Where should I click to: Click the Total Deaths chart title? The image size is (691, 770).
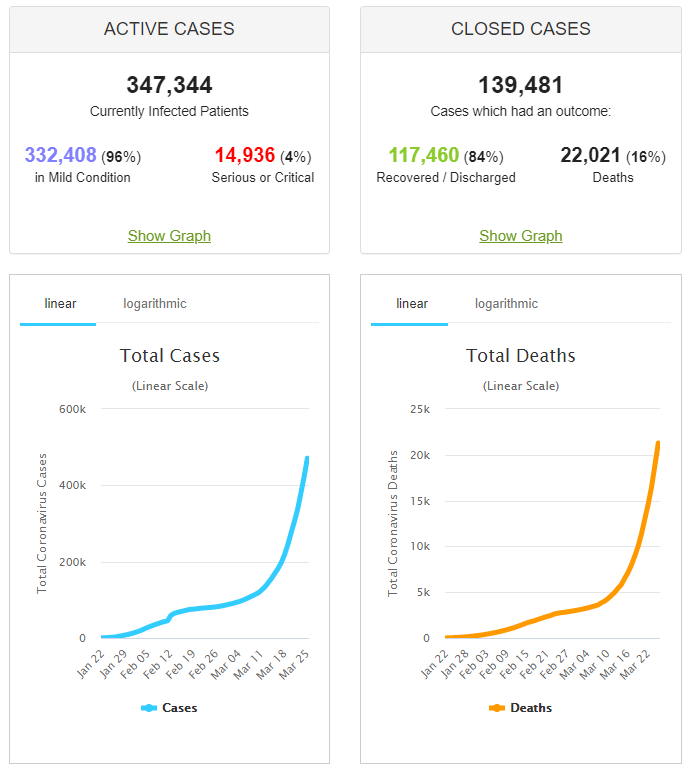click(x=520, y=356)
